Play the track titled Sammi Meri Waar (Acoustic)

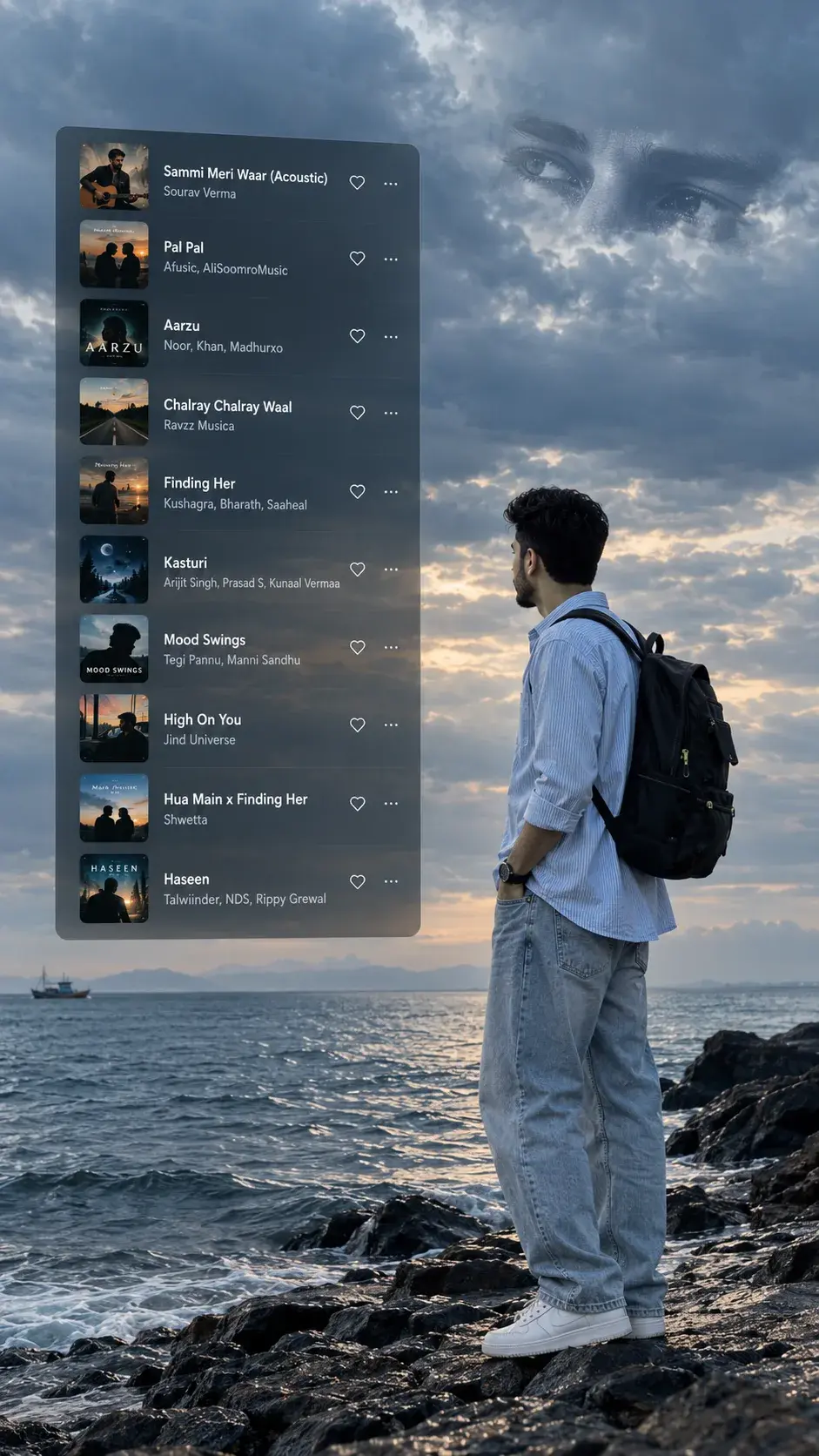tap(245, 174)
